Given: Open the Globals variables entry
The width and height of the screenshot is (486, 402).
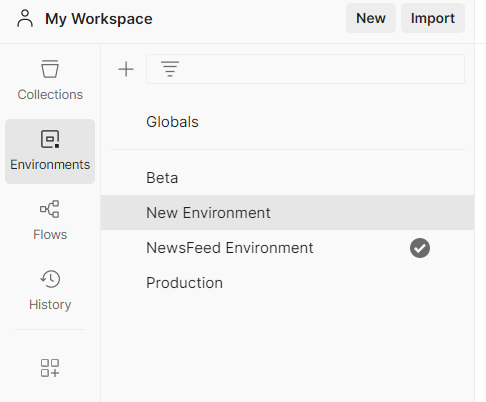Looking at the screenshot, I should pos(172,122).
